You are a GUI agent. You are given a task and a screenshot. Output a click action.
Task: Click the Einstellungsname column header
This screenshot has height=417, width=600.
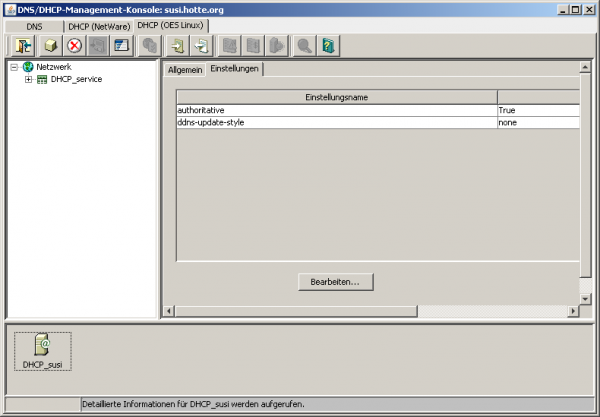click(x=336, y=96)
